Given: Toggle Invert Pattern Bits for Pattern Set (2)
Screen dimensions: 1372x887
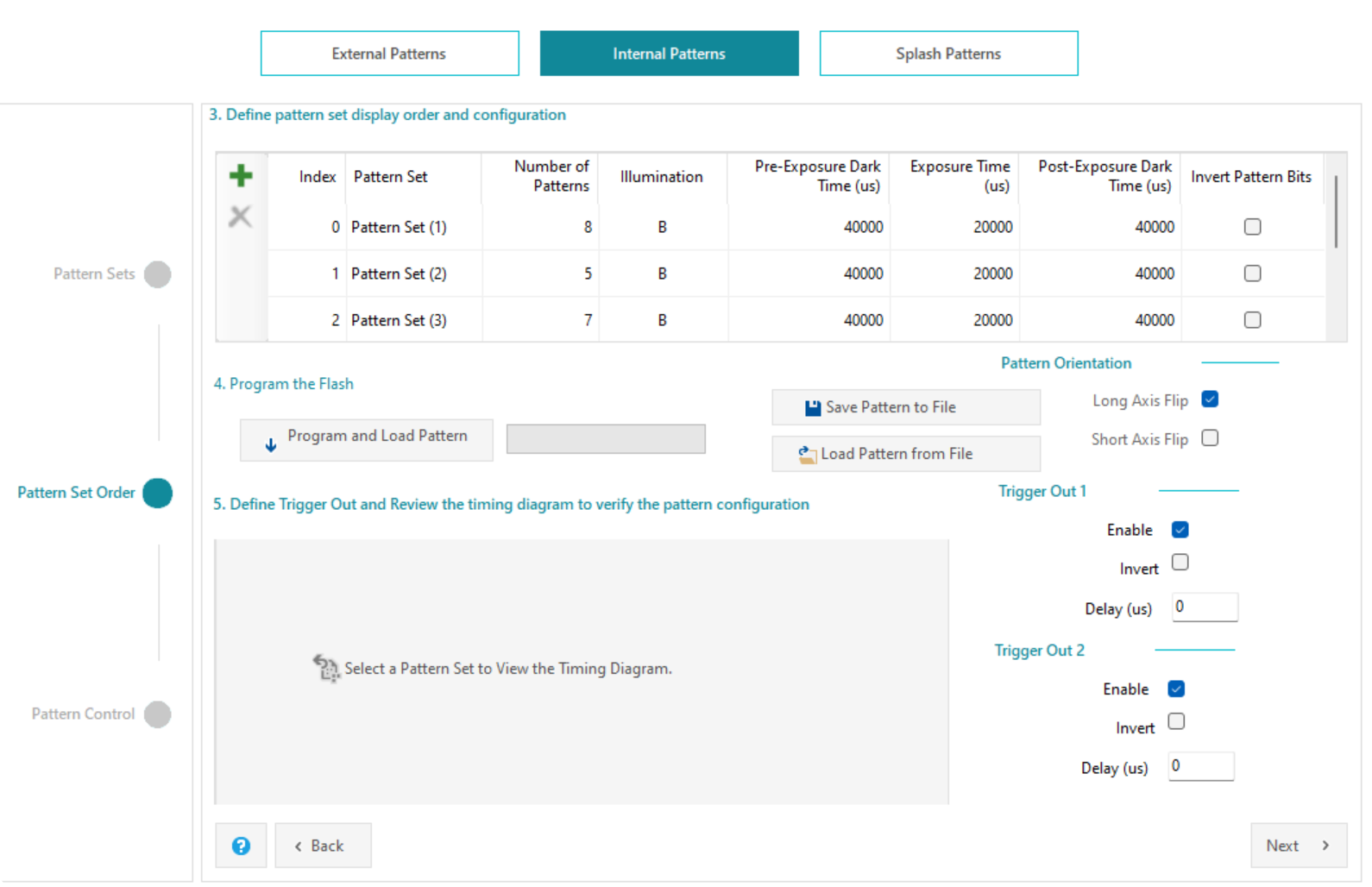Looking at the screenshot, I should [1252, 274].
